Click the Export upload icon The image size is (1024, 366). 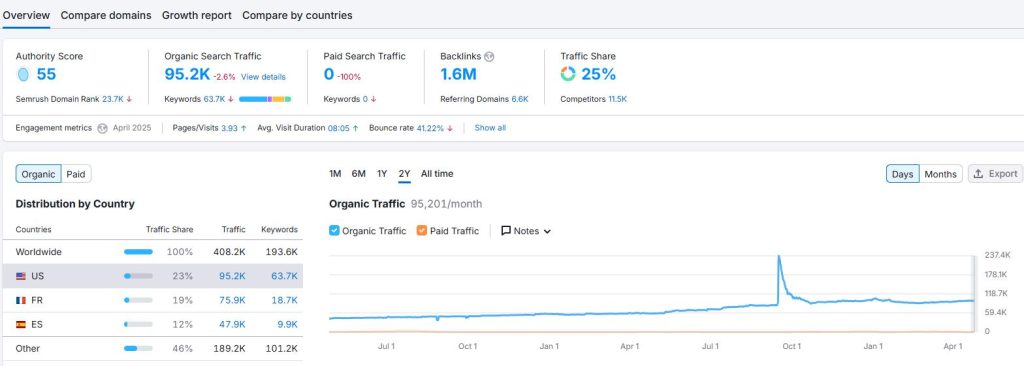pyautogui.click(x=978, y=174)
